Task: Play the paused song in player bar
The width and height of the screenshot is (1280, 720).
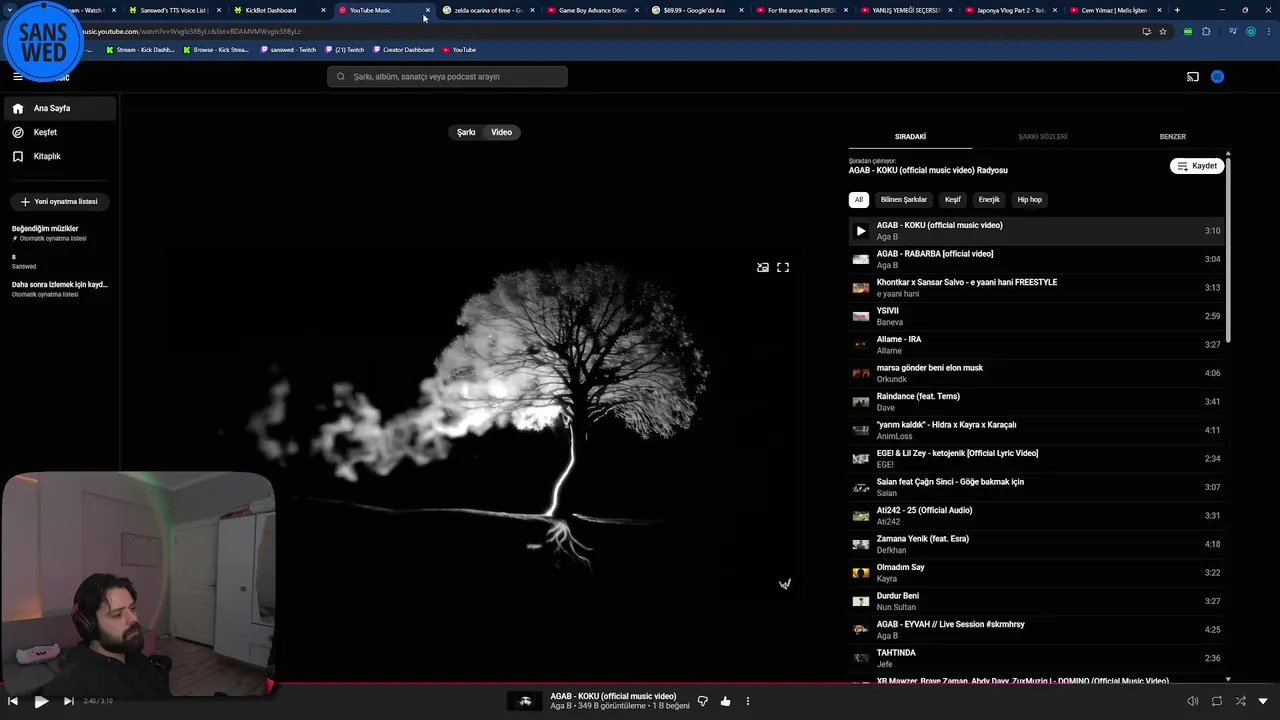Action: [x=41, y=701]
